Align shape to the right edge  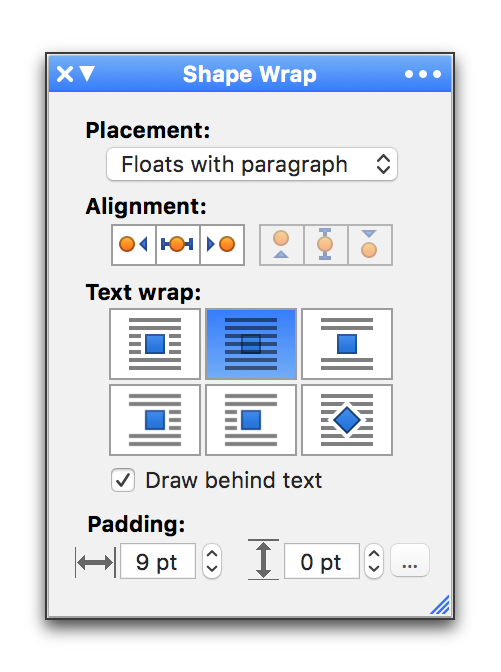[x=222, y=245]
